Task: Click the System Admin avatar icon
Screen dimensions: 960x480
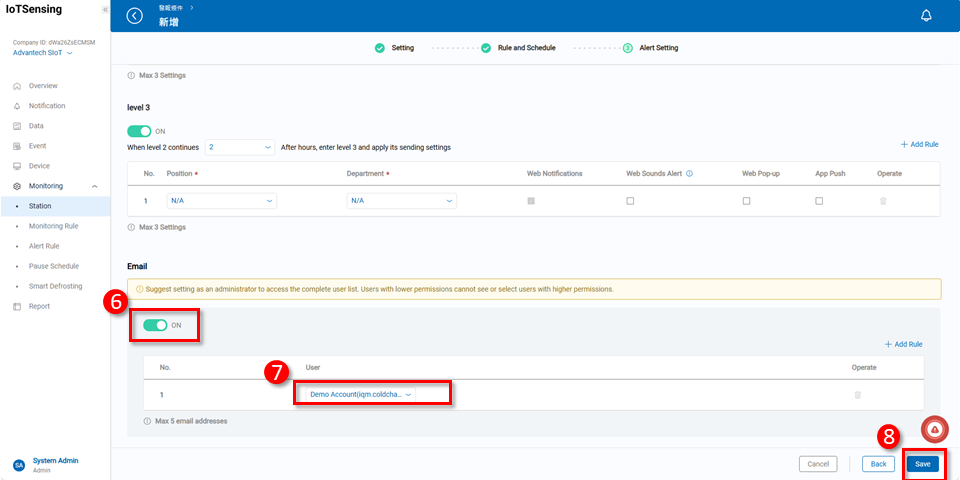Action: click(x=18, y=465)
